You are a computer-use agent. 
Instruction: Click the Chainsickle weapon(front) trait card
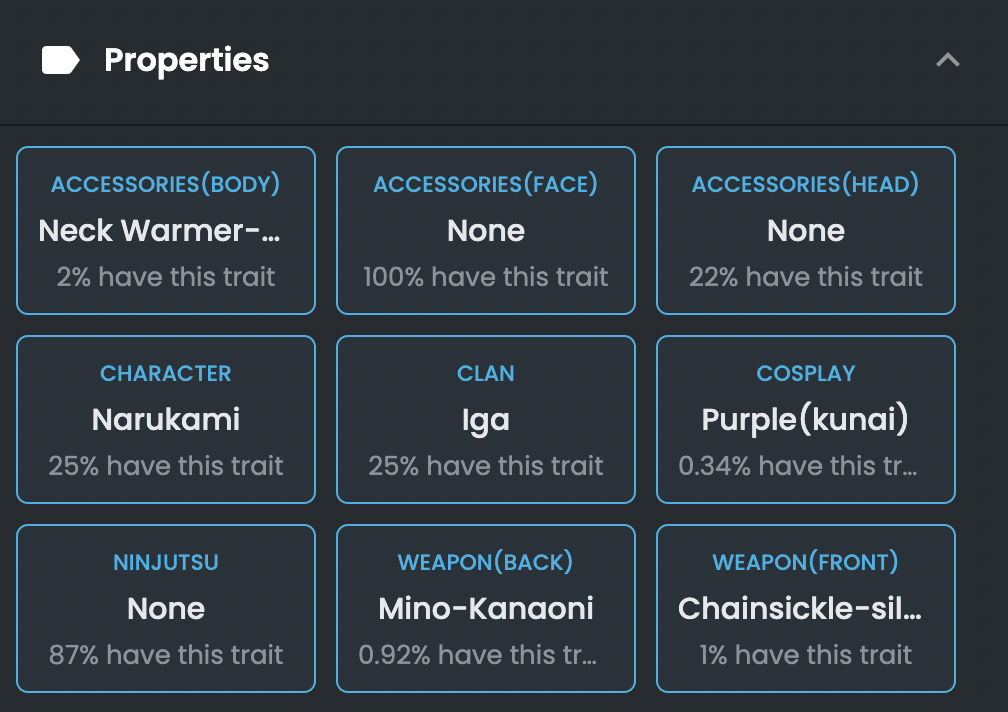click(x=805, y=608)
